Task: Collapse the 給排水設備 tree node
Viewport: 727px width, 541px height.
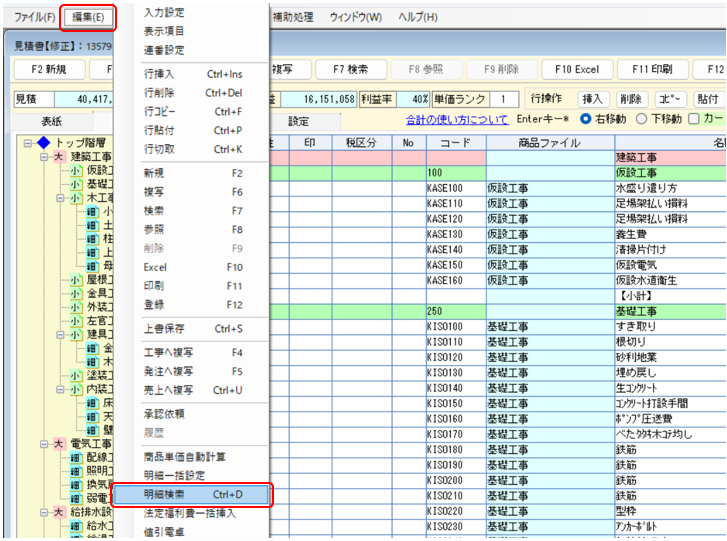Action: click(x=44, y=512)
